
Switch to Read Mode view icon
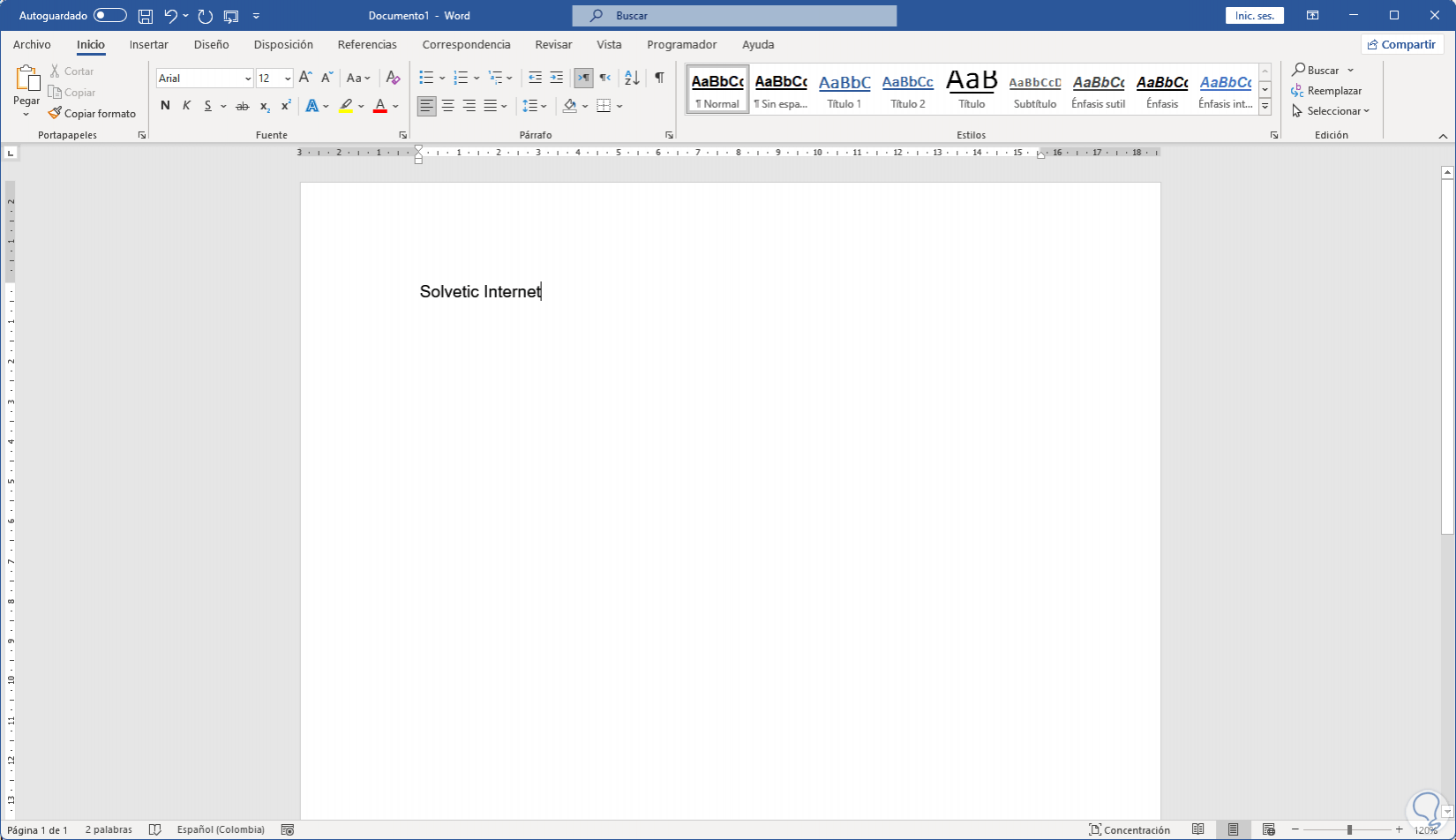tap(1197, 829)
